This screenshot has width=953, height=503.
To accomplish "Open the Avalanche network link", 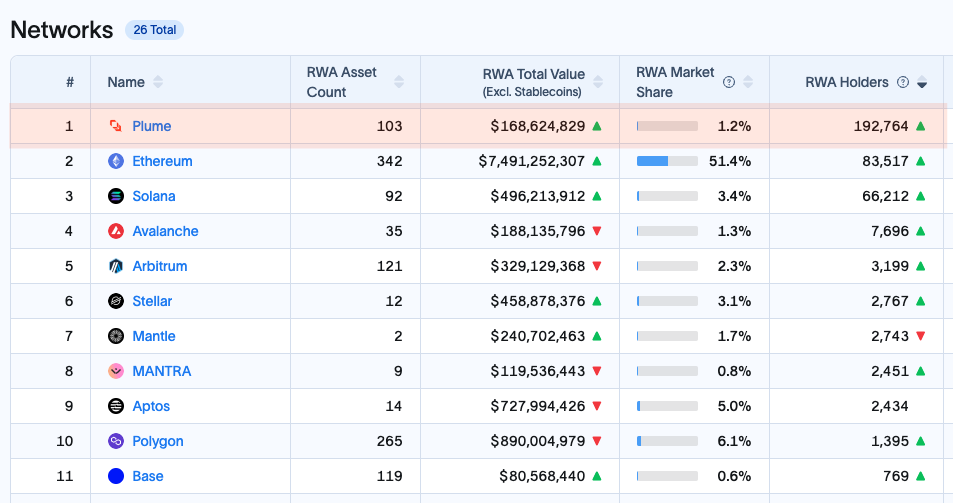I will pos(165,231).
